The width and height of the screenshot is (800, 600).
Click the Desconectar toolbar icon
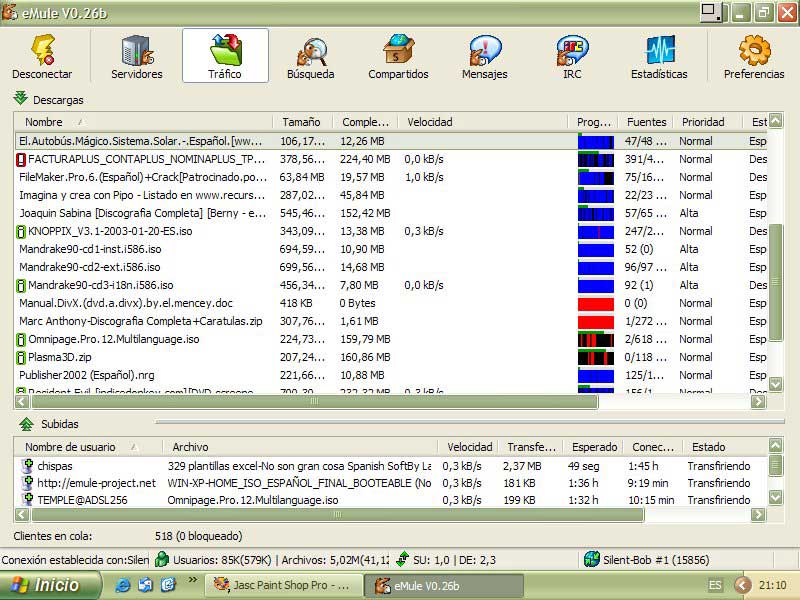42,56
